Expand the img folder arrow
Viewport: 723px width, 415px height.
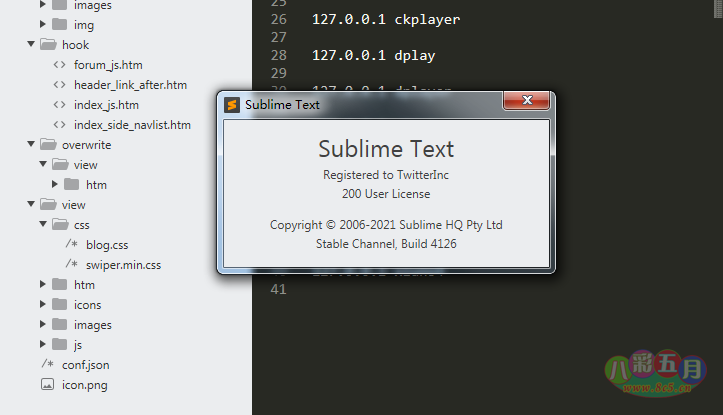43,24
